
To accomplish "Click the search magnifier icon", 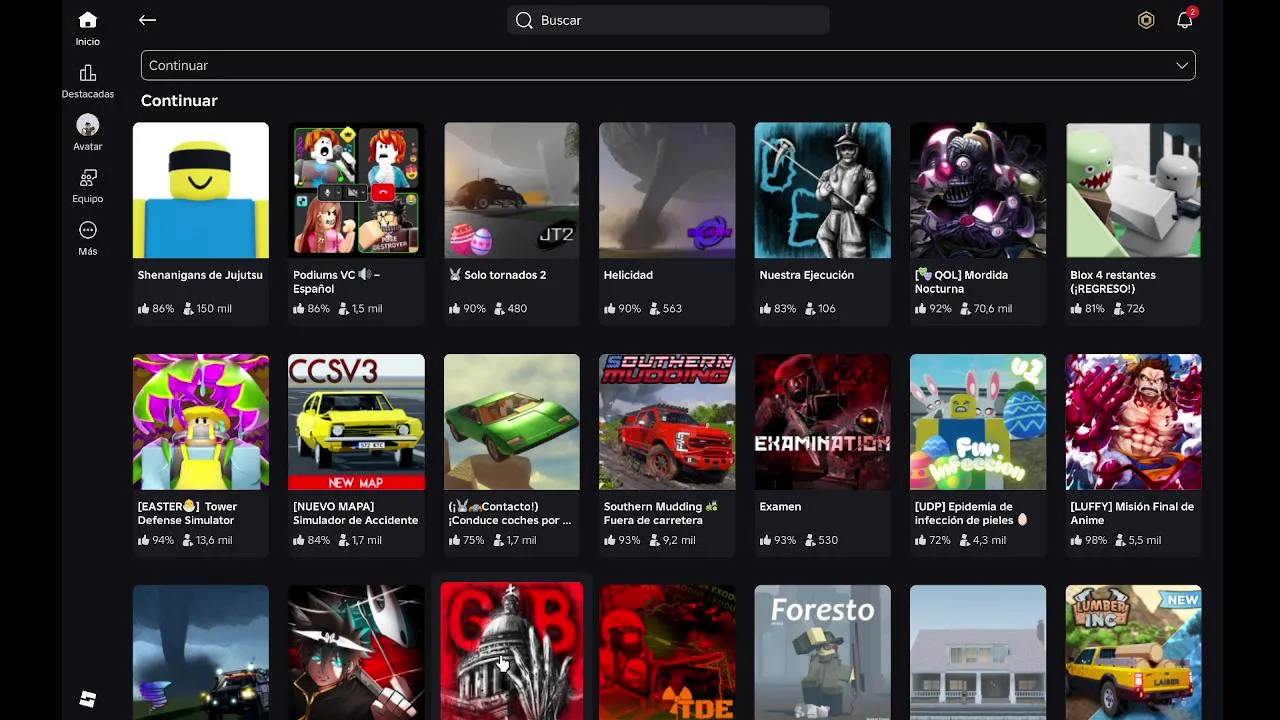I will 524,20.
